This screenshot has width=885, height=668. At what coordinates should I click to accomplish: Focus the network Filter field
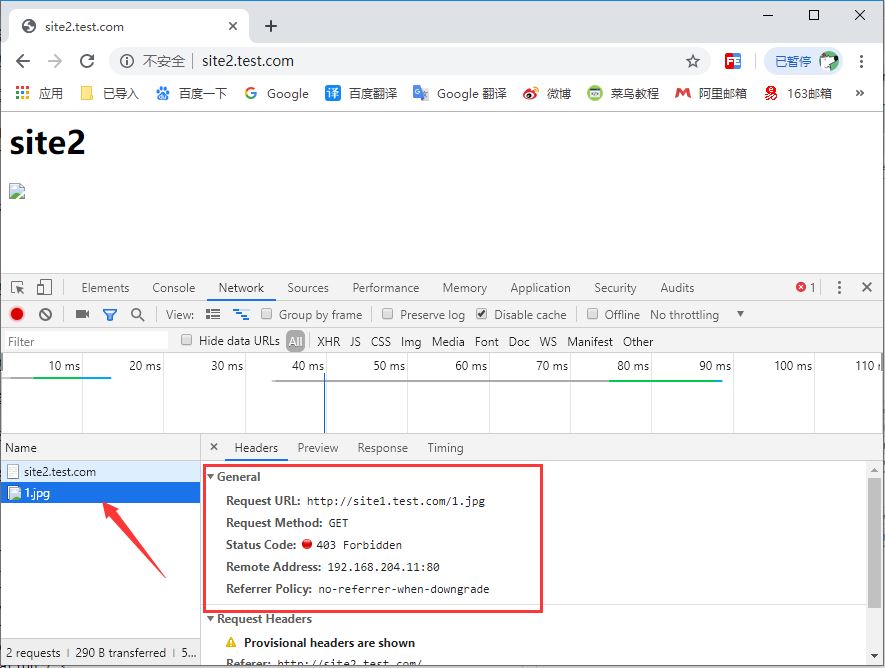[x=87, y=341]
